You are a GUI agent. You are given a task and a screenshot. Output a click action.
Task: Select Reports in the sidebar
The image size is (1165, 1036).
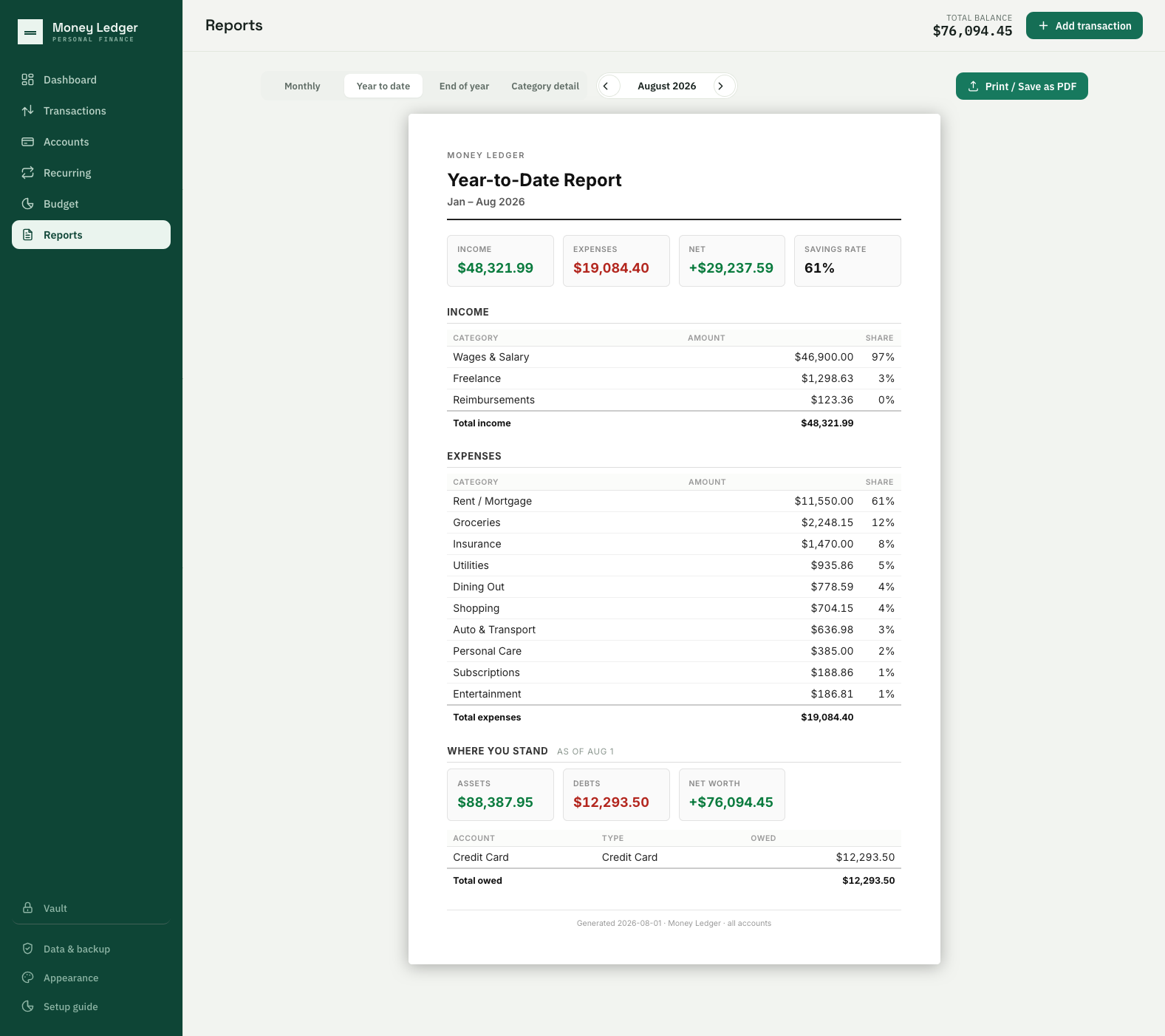91,235
